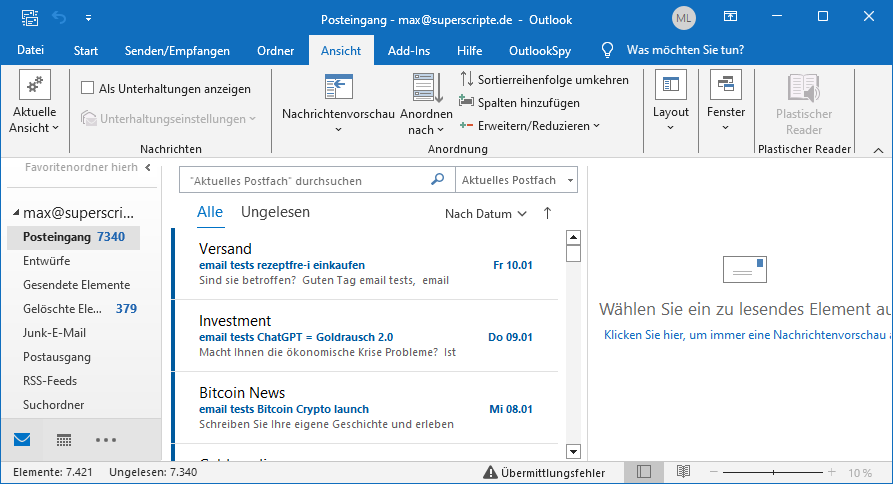Click Spalten hinzufügen to add columns

519,102
